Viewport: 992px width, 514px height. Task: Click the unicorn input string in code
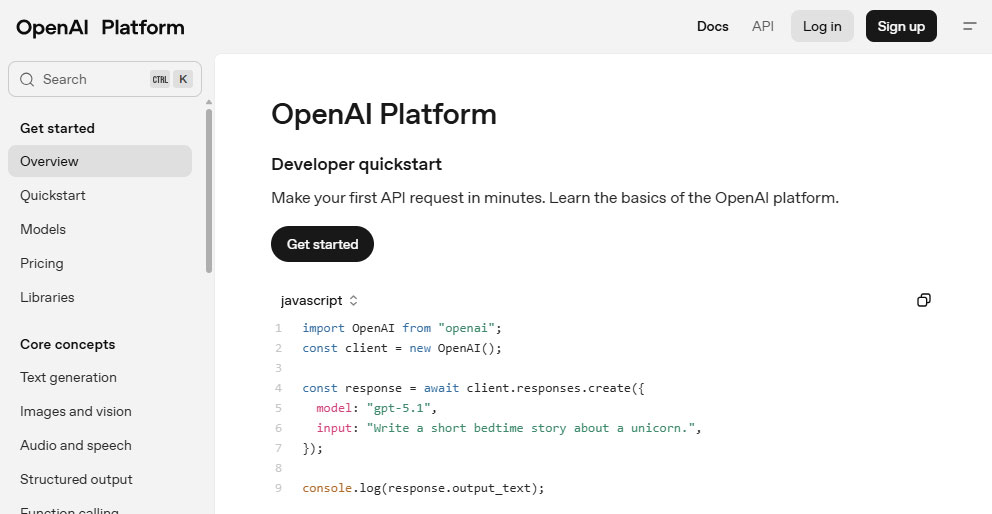(531, 428)
